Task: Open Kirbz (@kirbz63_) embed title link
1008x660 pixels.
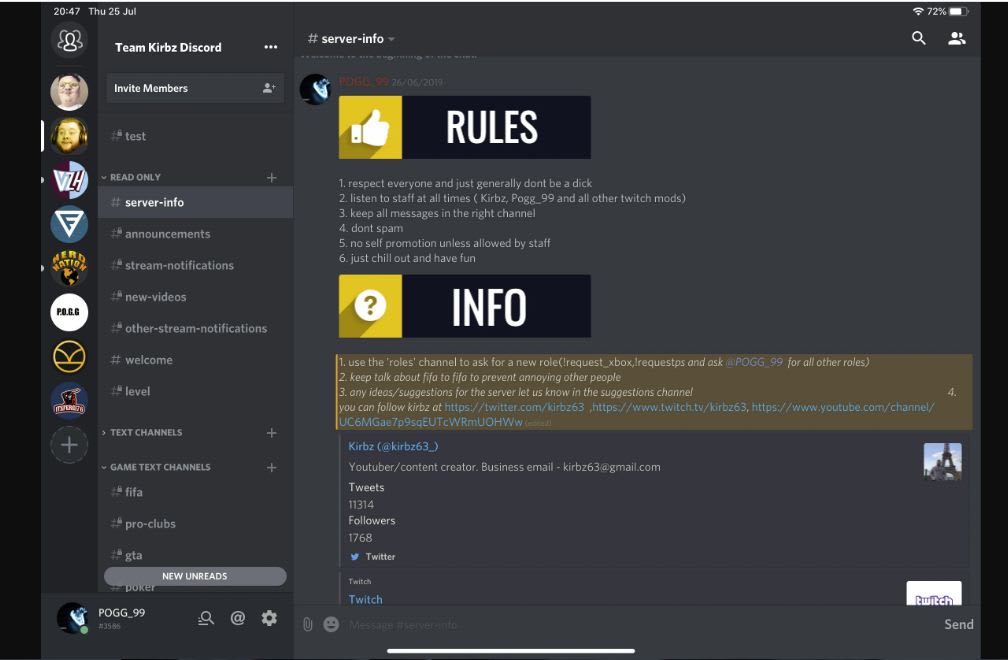Action: (x=393, y=446)
